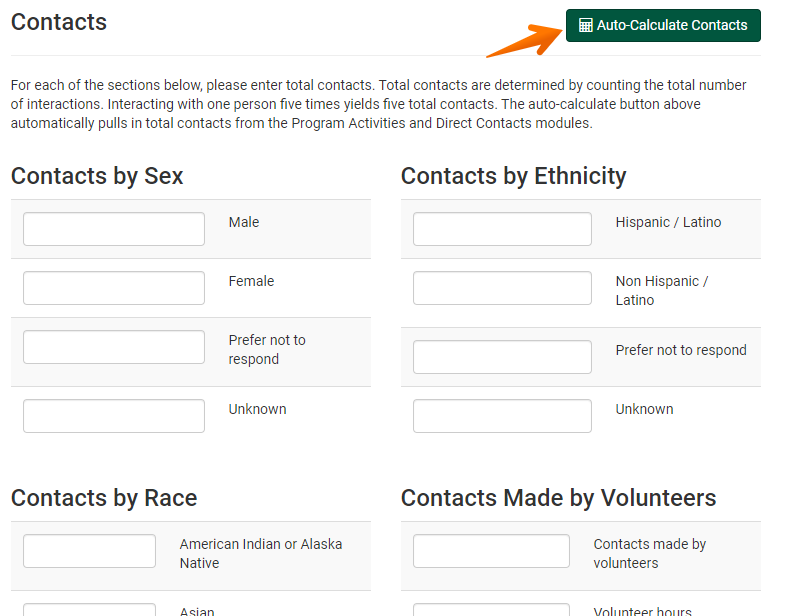Click the Non Hispanic / Latino label
Image resolution: width=792 pixels, height=616 pixels.
(661, 291)
